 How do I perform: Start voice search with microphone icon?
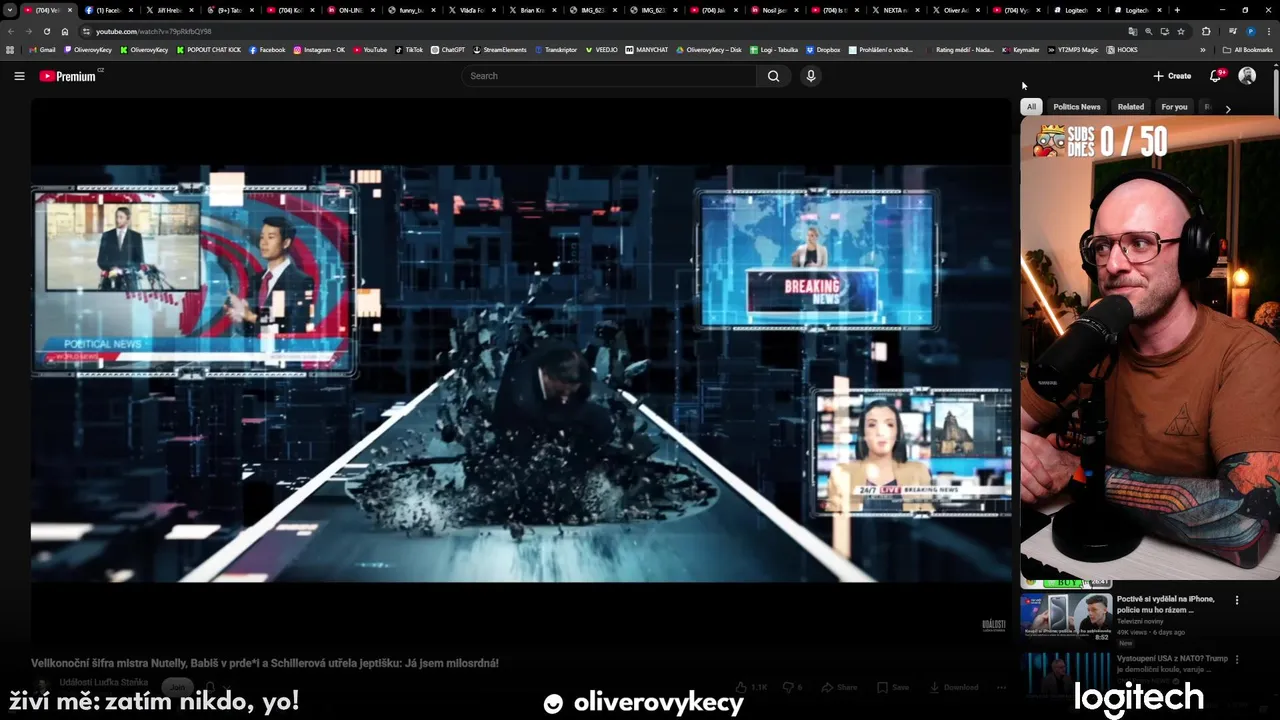point(811,76)
